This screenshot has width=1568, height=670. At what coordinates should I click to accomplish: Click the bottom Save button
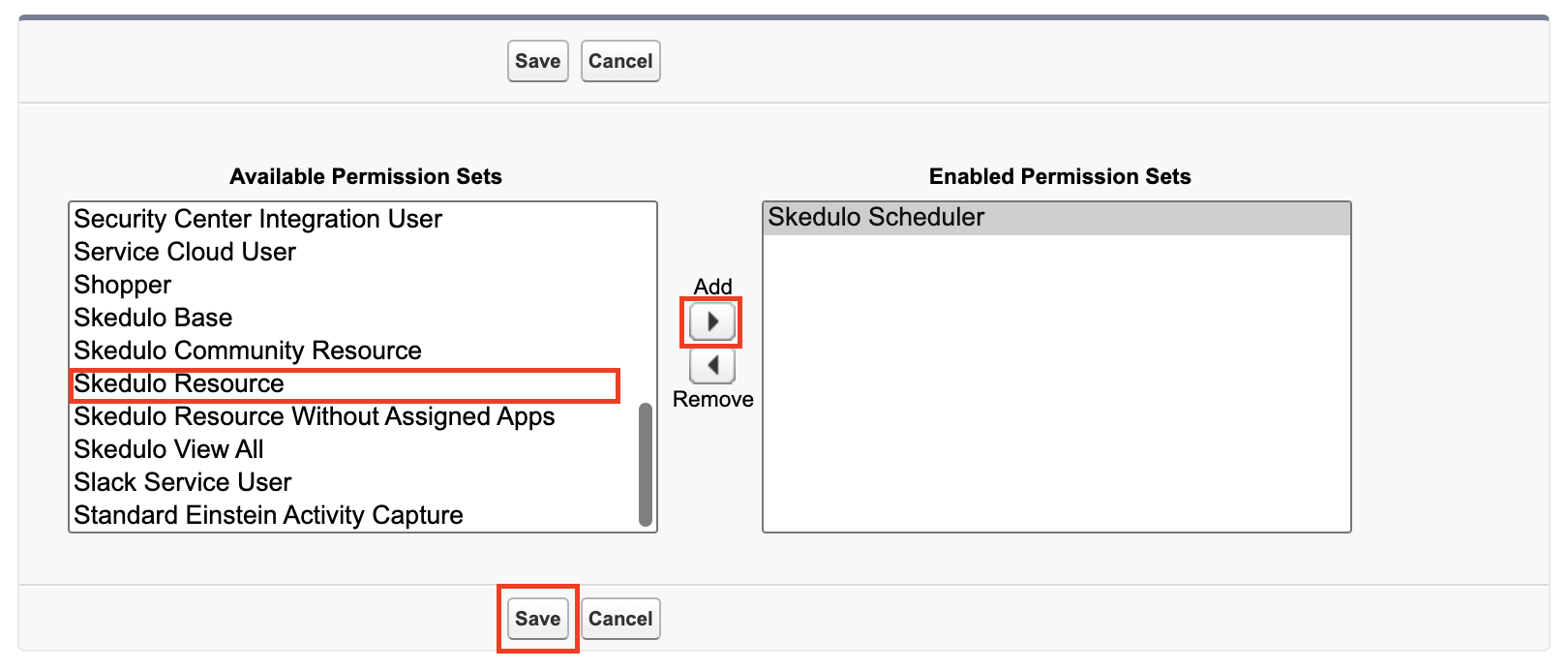(x=537, y=619)
